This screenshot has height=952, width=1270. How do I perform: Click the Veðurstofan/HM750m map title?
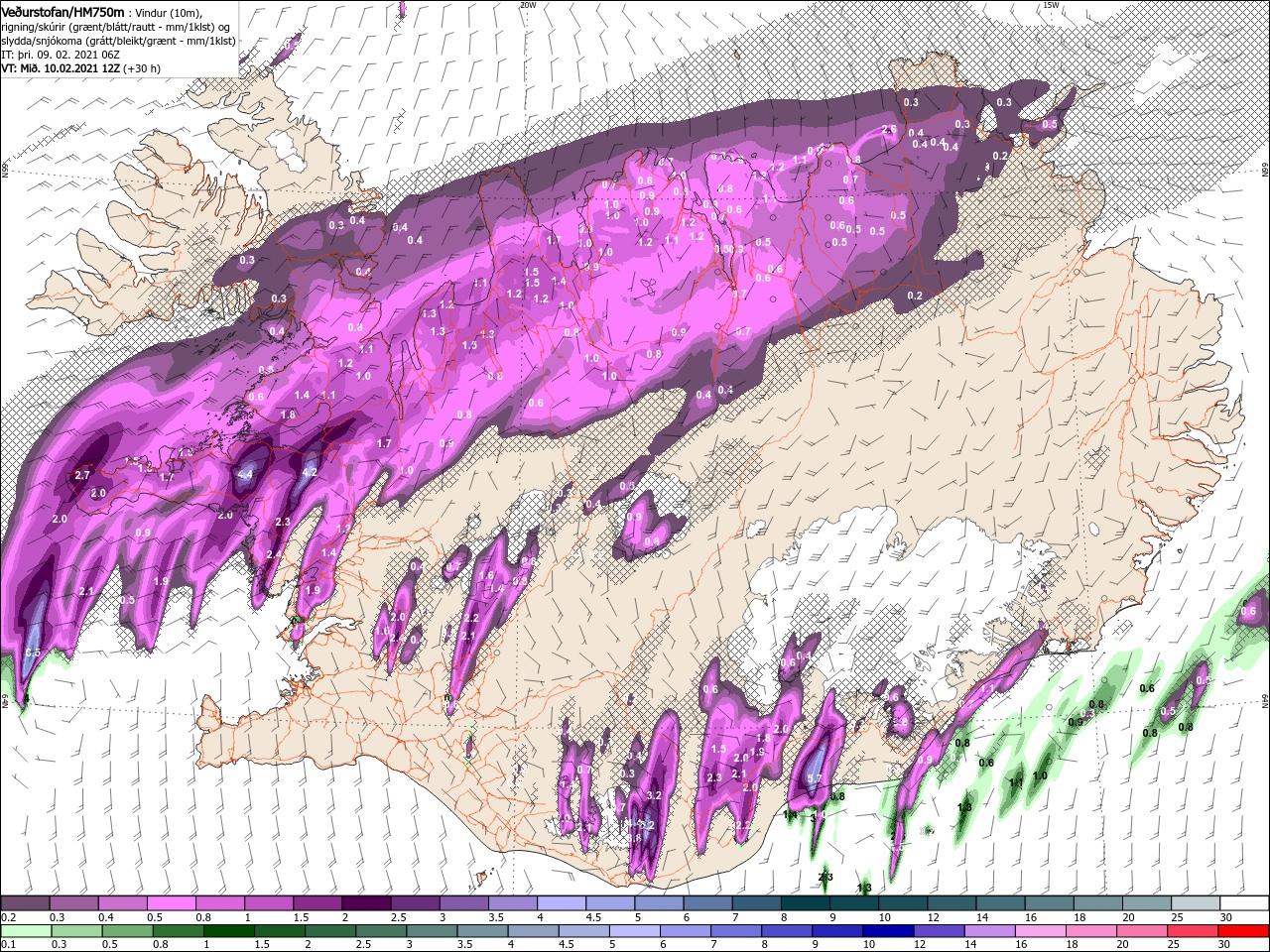point(63,11)
